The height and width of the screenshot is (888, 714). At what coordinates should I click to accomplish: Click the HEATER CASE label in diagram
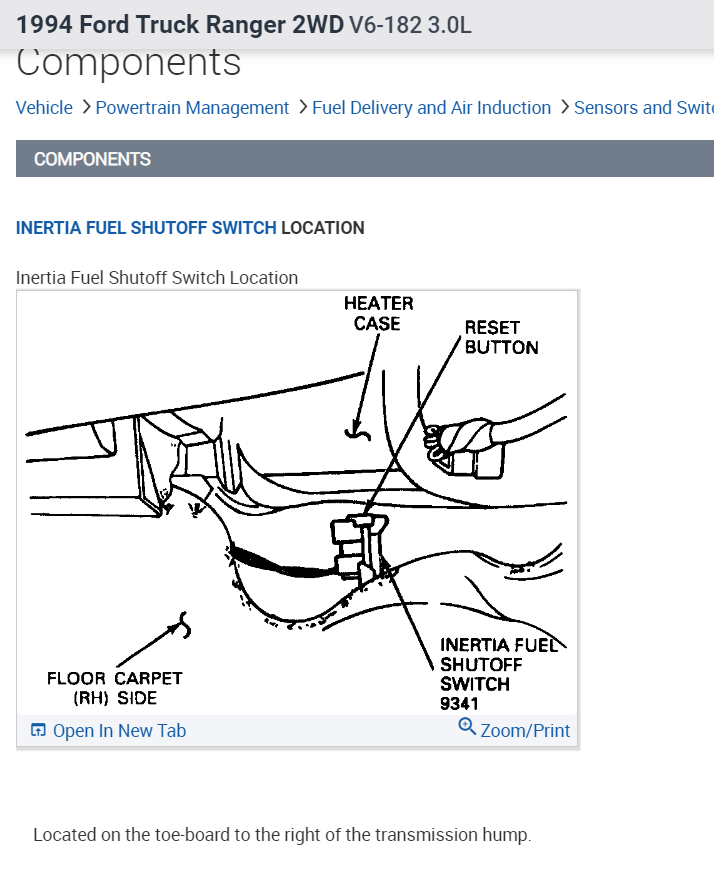[x=378, y=313]
